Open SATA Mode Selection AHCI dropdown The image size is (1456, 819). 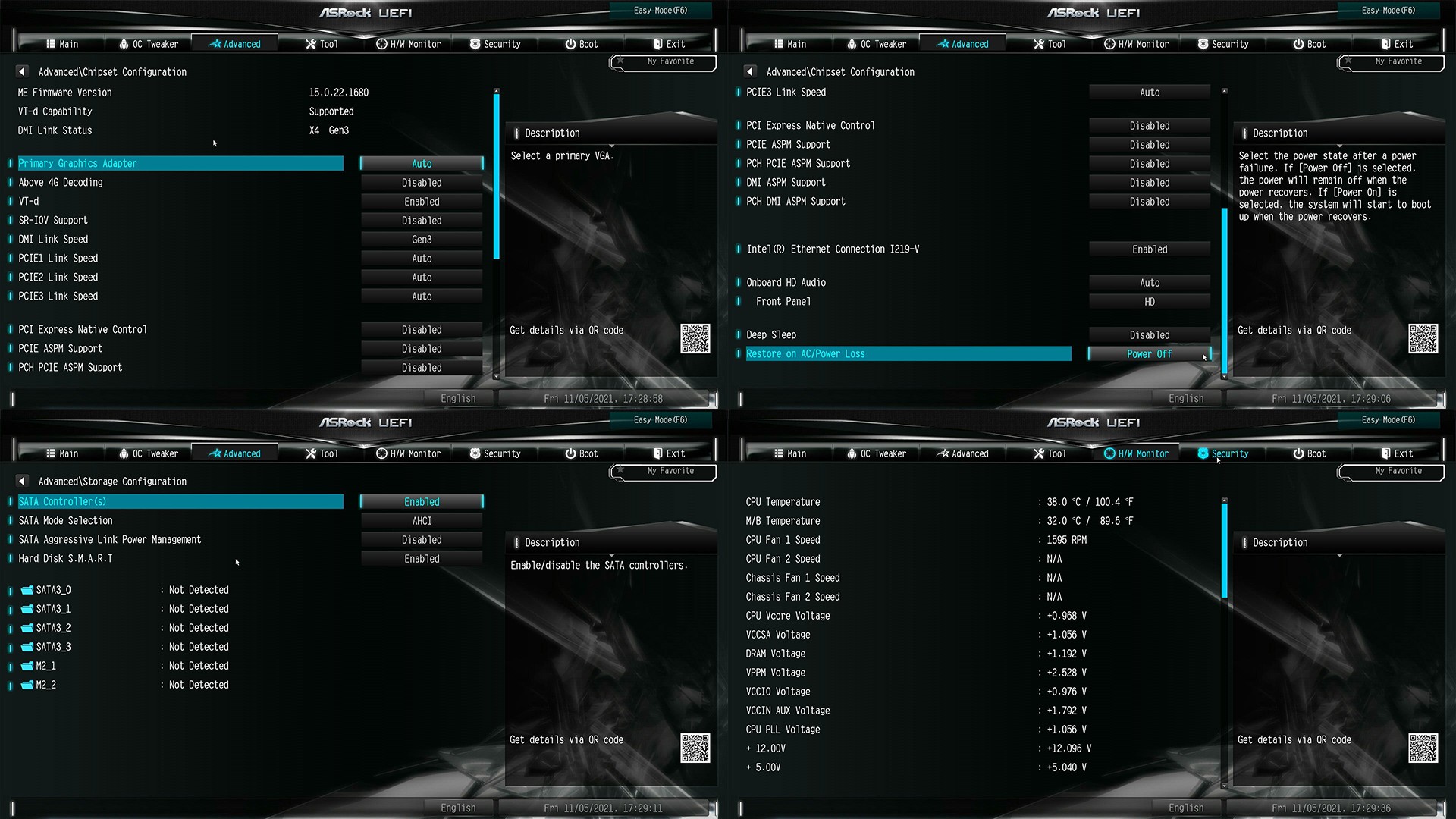422,521
